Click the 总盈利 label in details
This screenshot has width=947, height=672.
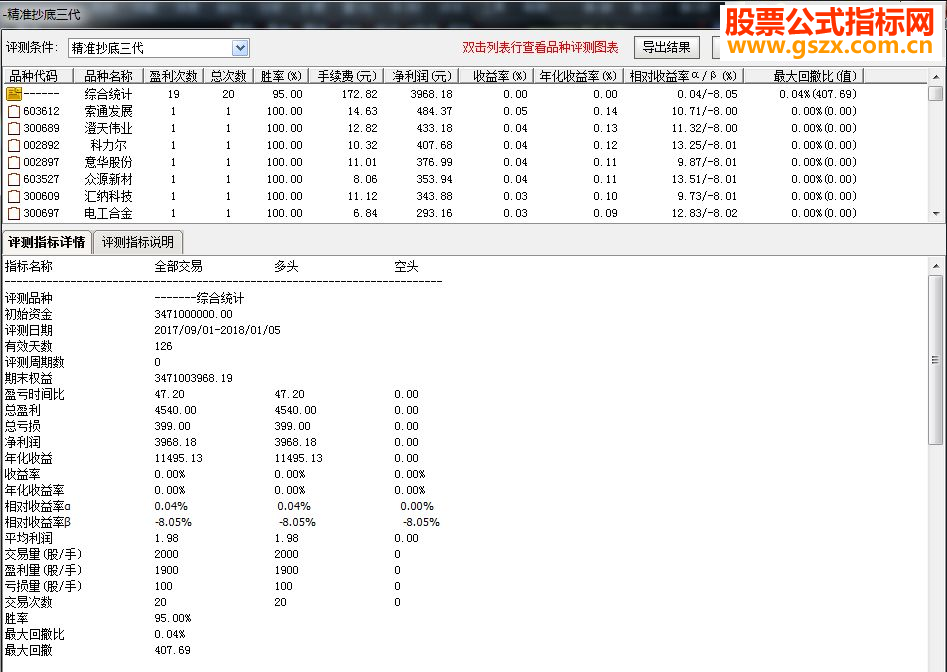(22, 410)
